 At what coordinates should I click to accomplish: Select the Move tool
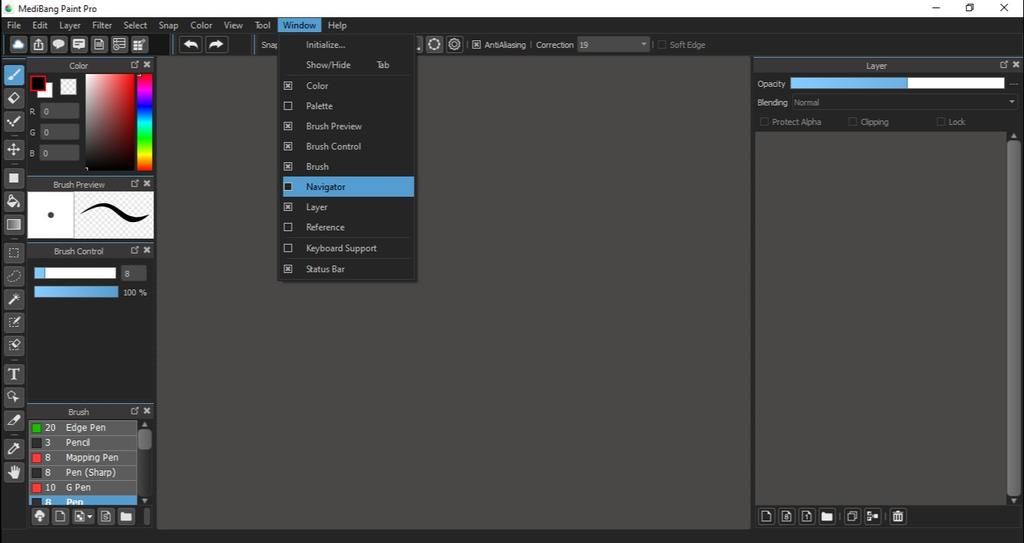(14, 150)
